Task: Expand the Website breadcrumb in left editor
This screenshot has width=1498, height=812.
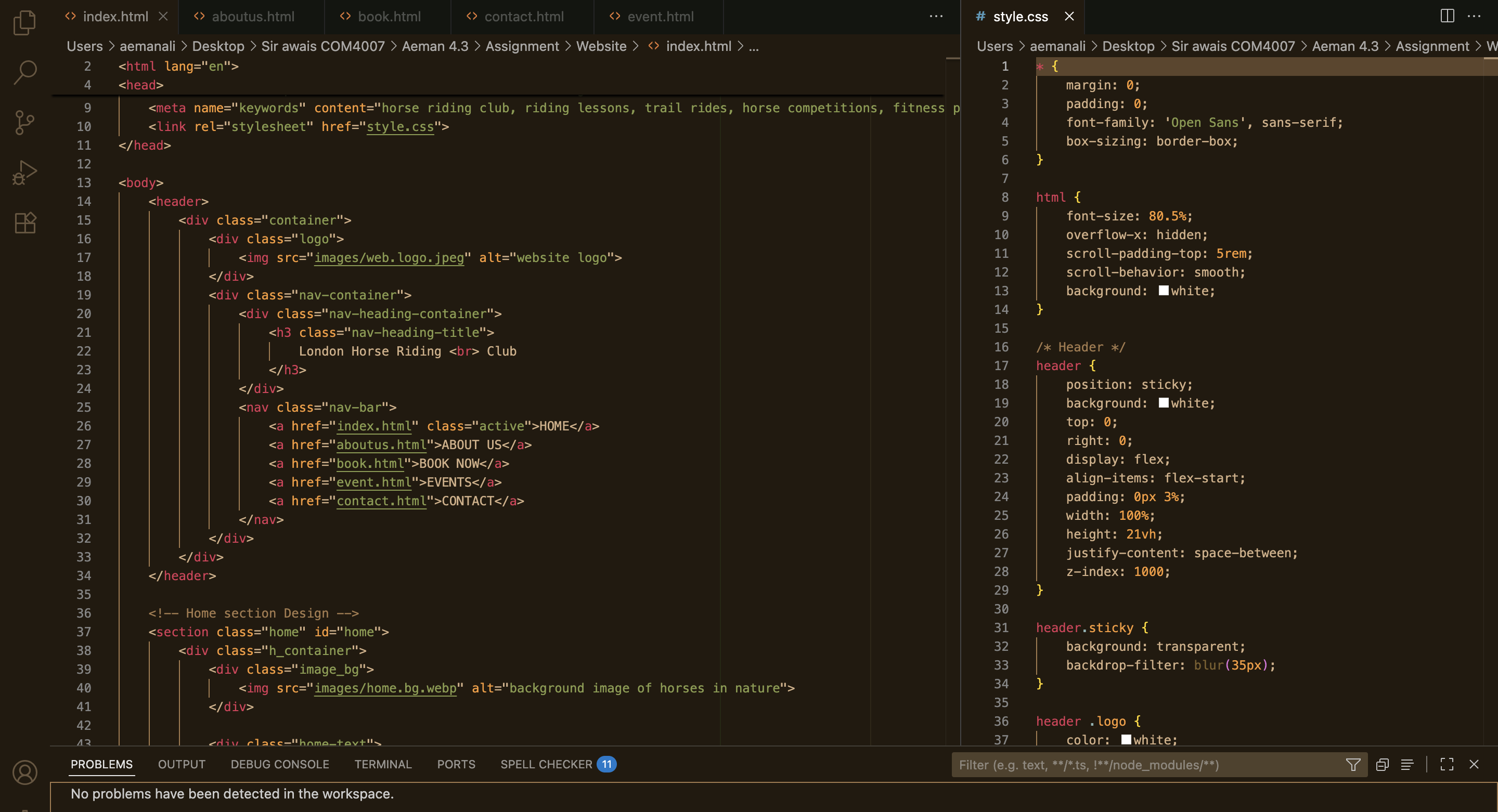Action: point(601,46)
